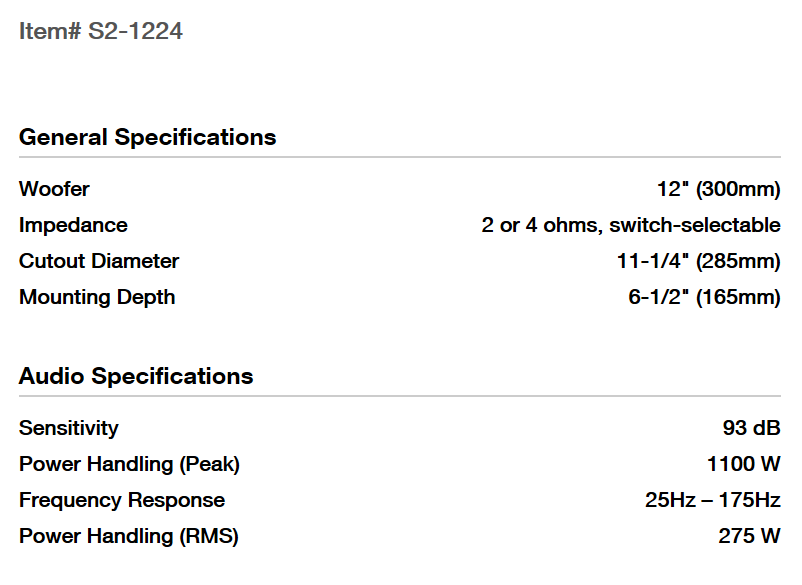Select the Cutout Diameter label
The width and height of the screenshot is (802, 585).
click(99, 261)
